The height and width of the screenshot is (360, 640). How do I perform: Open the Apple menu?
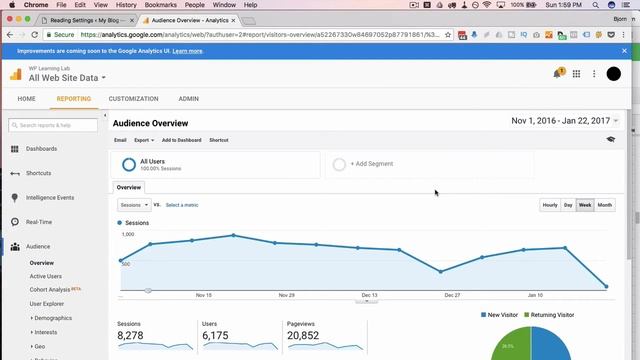[x=12, y=5]
